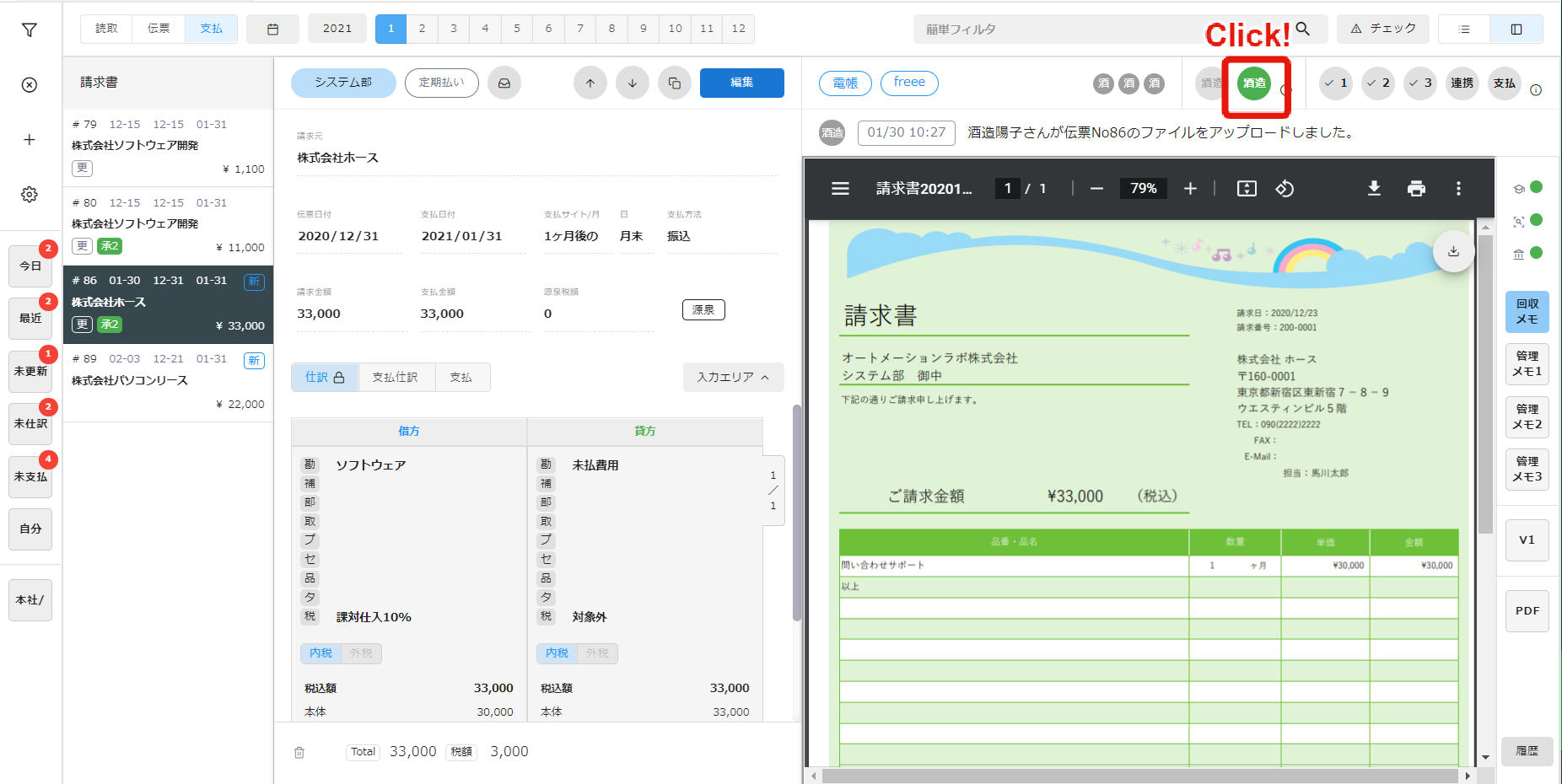1562x784 pixels.
Task: Click the inbox tray round button
Action: coord(504,83)
